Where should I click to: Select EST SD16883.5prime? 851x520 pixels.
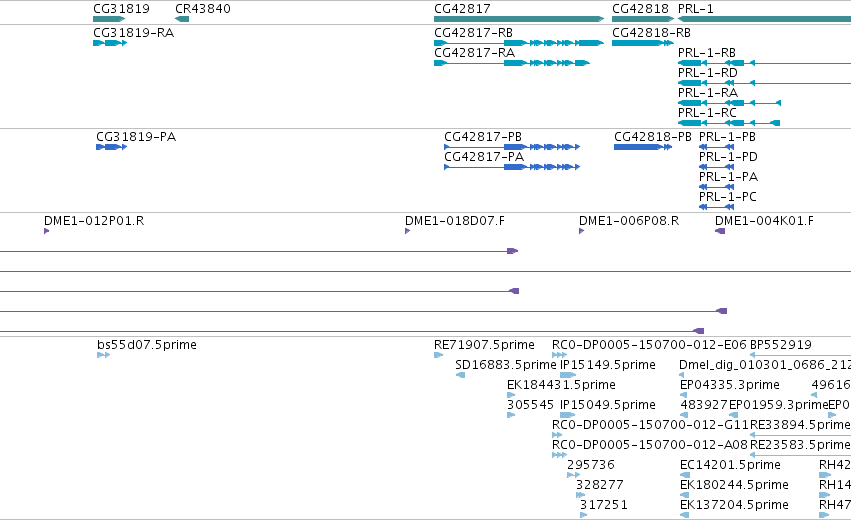(460, 375)
